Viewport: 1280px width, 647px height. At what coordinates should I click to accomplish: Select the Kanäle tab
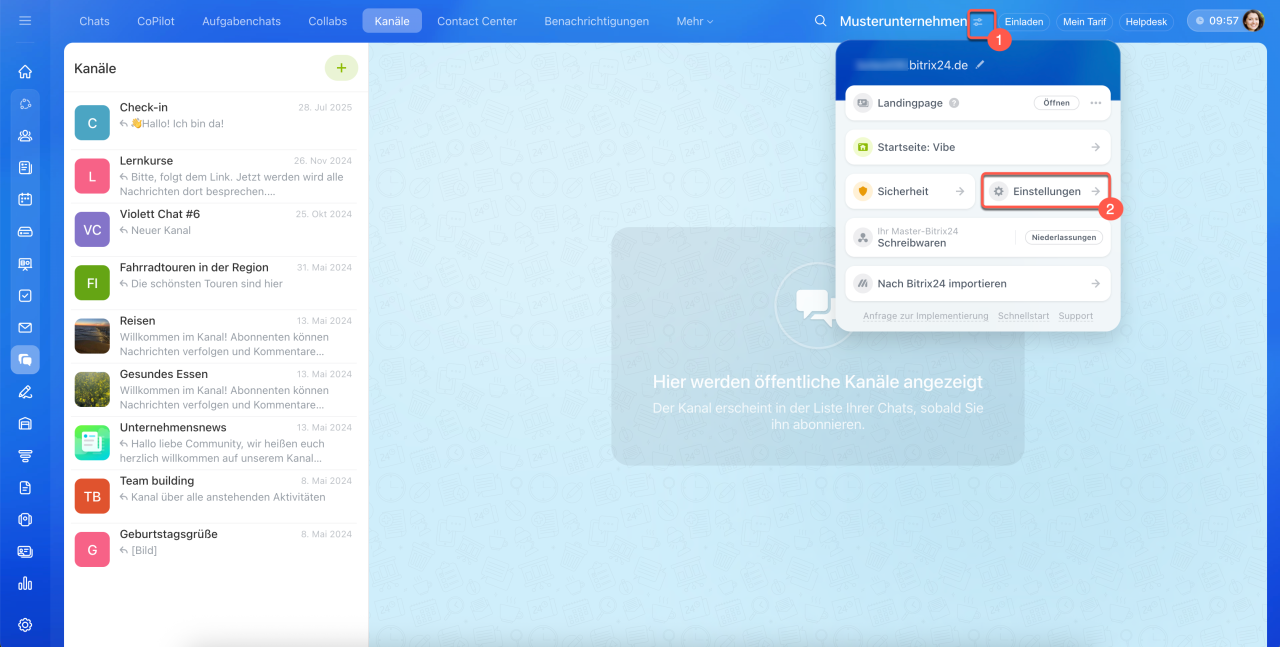pyautogui.click(x=392, y=21)
